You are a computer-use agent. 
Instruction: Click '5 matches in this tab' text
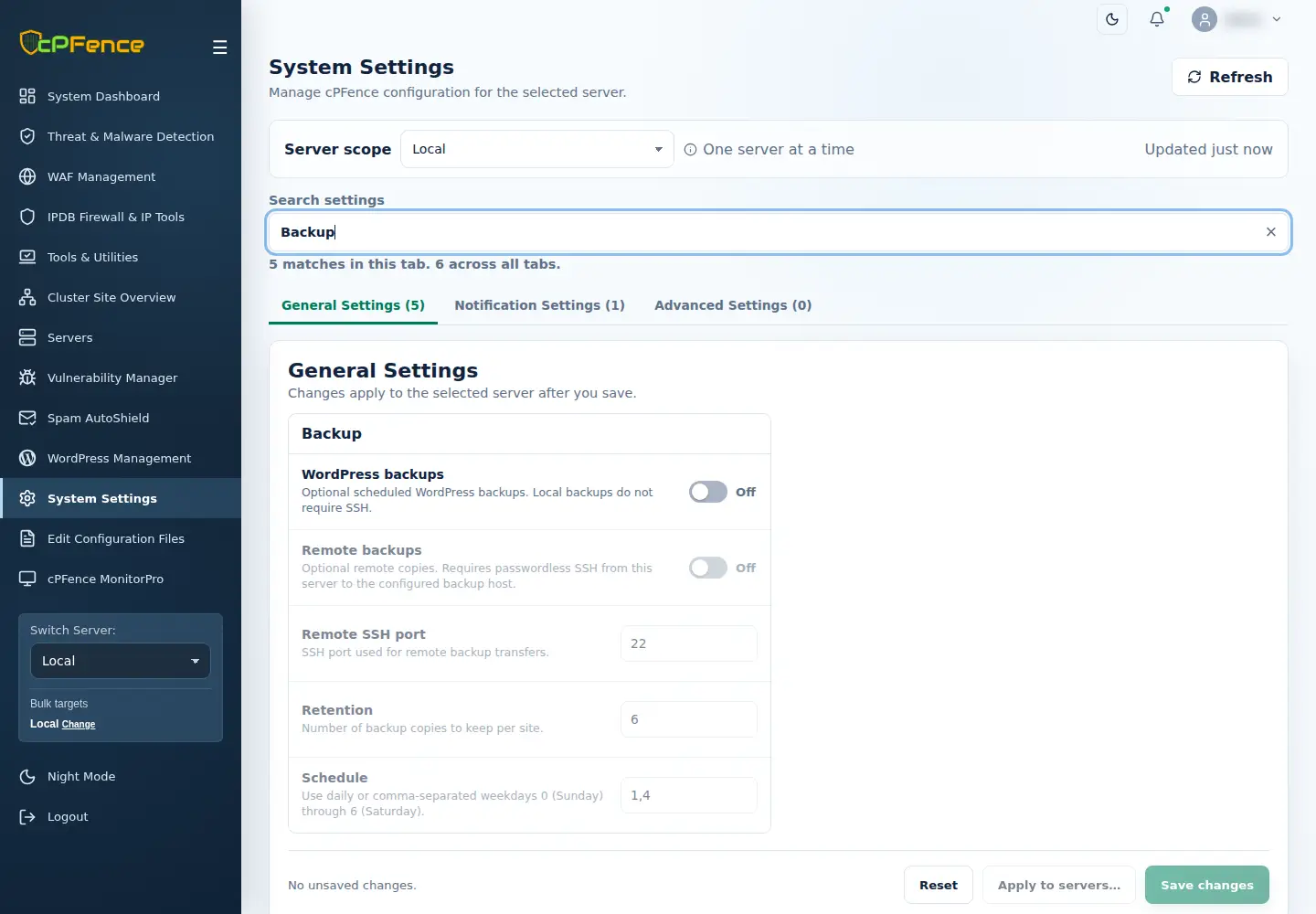click(347, 264)
